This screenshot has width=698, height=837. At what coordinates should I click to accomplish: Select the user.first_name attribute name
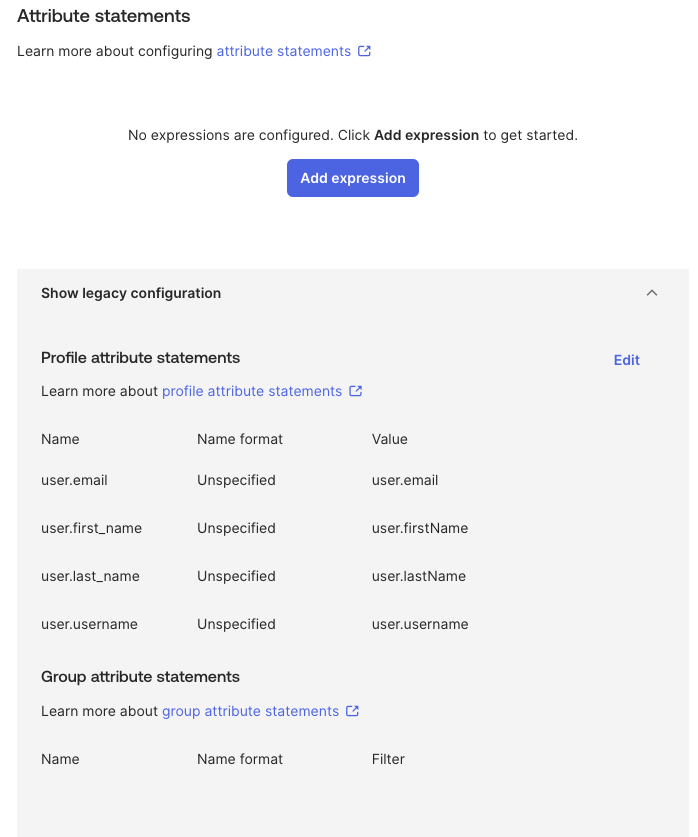point(91,528)
